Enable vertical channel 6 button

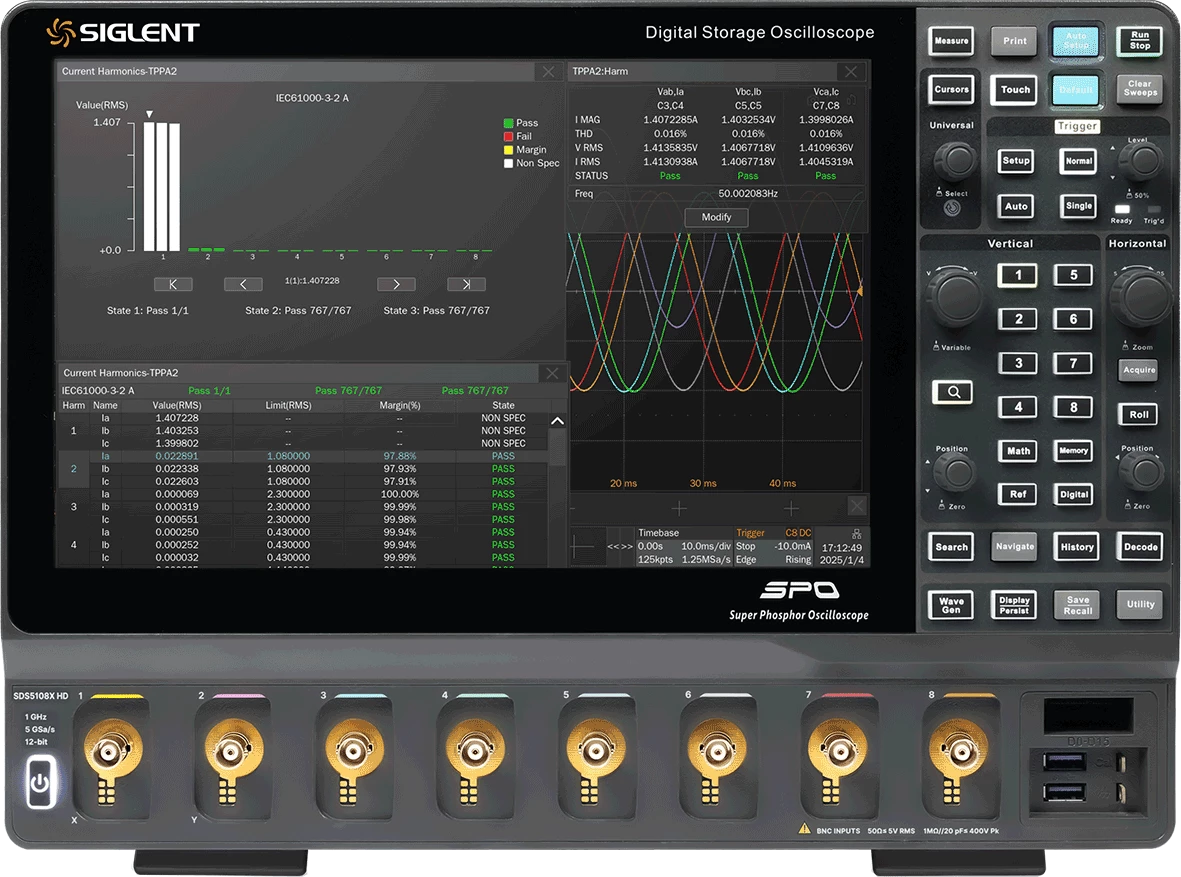coord(1073,319)
